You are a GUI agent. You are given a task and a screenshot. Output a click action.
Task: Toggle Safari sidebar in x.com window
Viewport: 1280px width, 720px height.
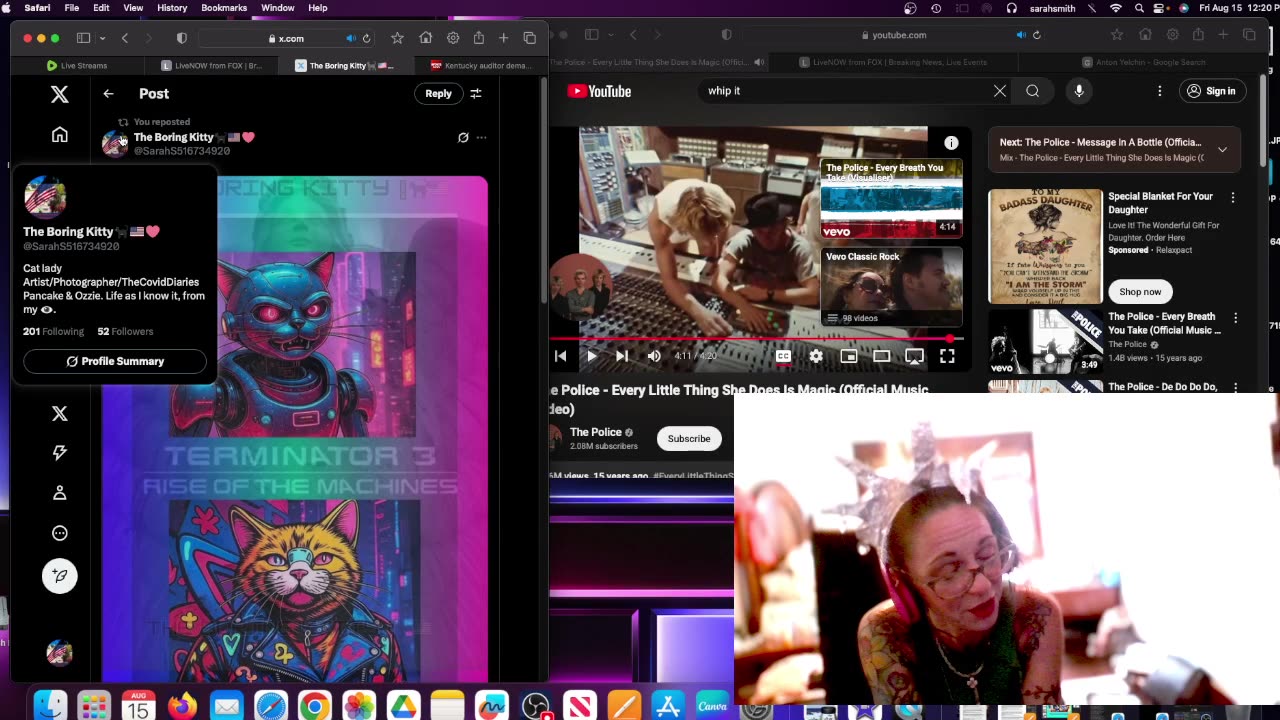84,38
